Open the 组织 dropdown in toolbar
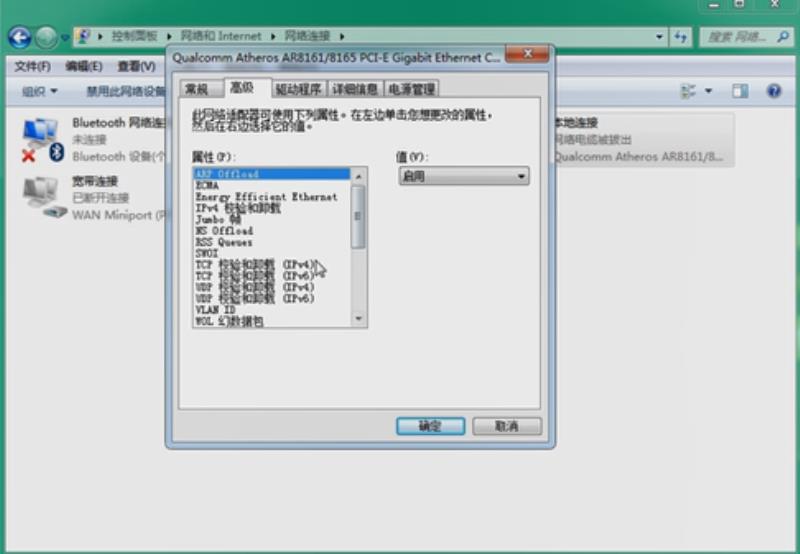 [x=39, y=91]
